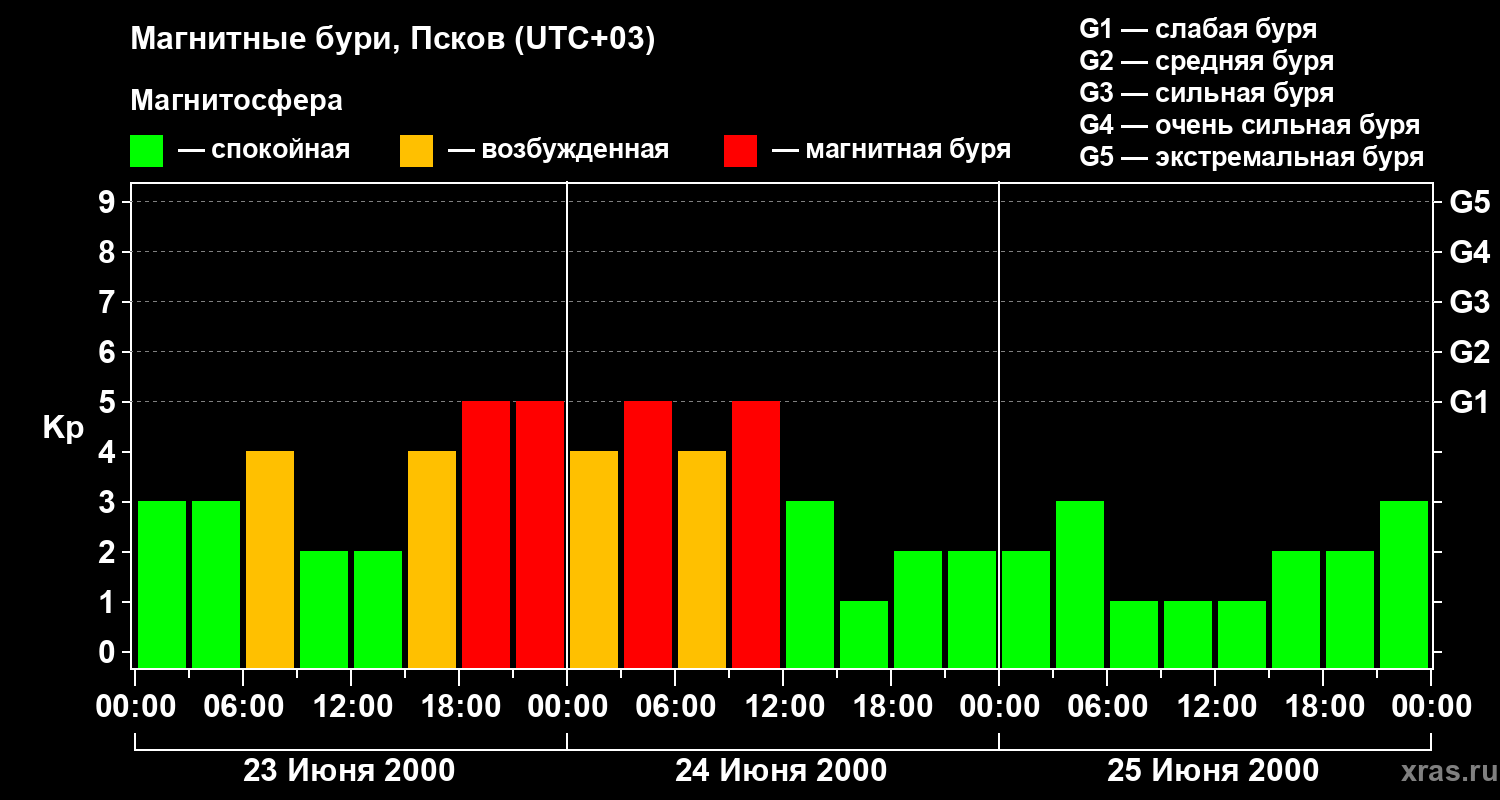This screenshot has width=1500, height=800.
Task: Select the title 'Магнитные бури, Псков (UTC+03)'
Action: coord(393,40)
